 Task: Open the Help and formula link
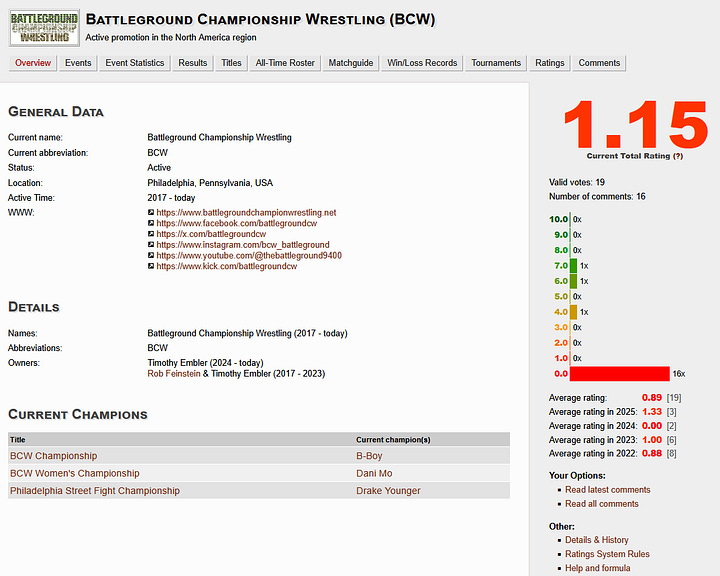(597, 568)
